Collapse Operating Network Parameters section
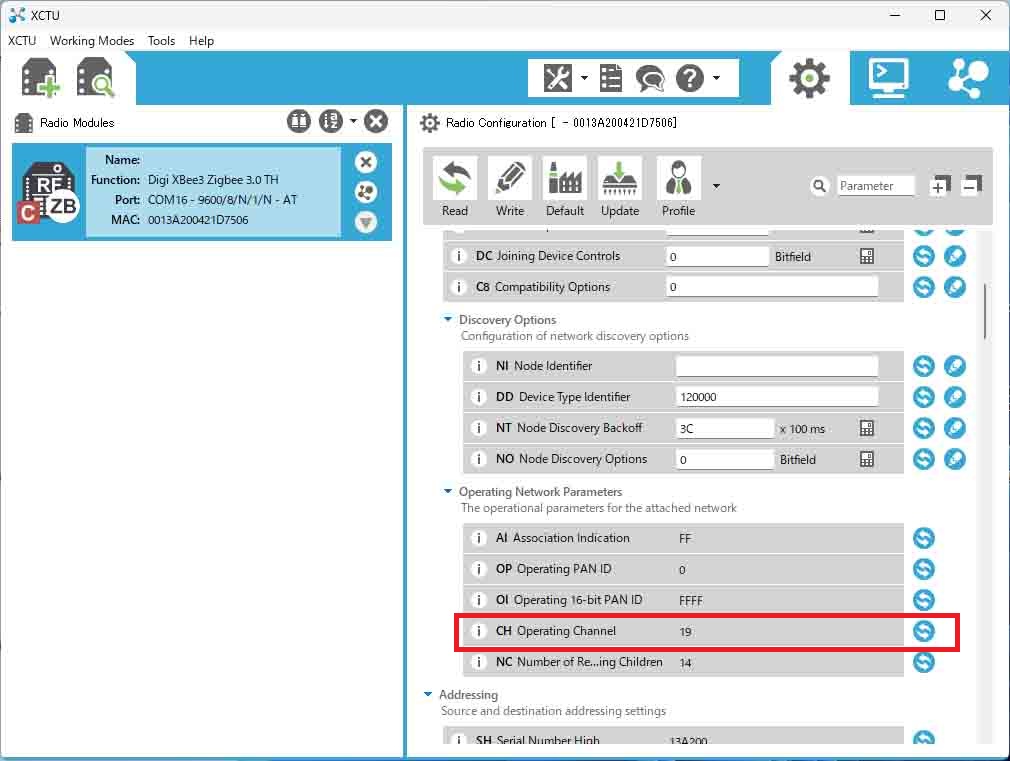This screenshot has width=1010, height=761. coord(448,492)
